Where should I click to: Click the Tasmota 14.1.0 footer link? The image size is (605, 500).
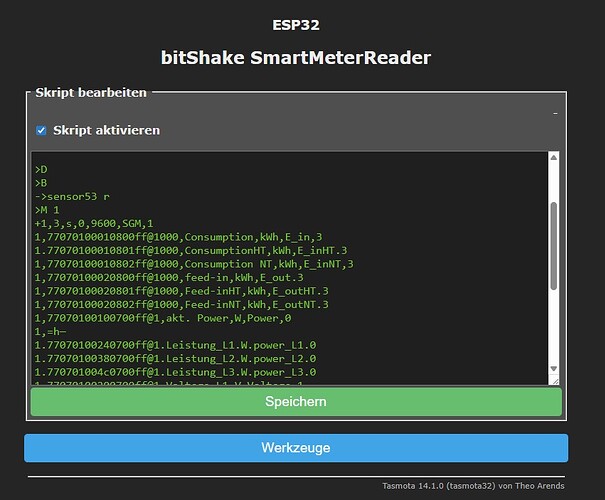coord(473,486)
